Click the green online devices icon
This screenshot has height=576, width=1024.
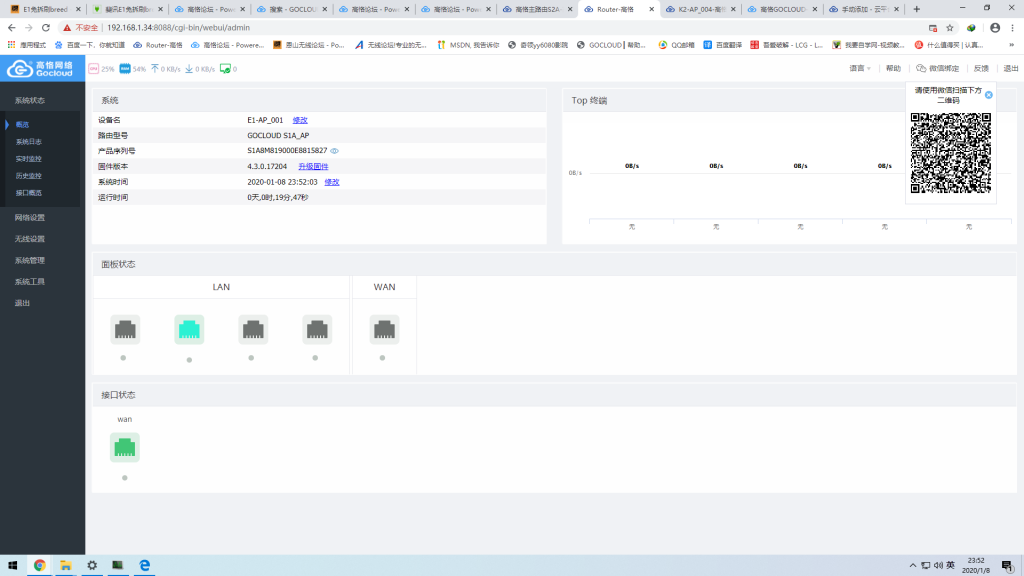click(225, 69)
